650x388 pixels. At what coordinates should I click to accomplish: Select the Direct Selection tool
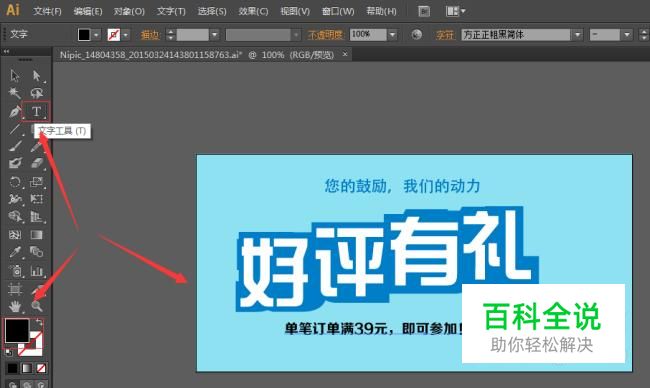[x=36, y=76]
